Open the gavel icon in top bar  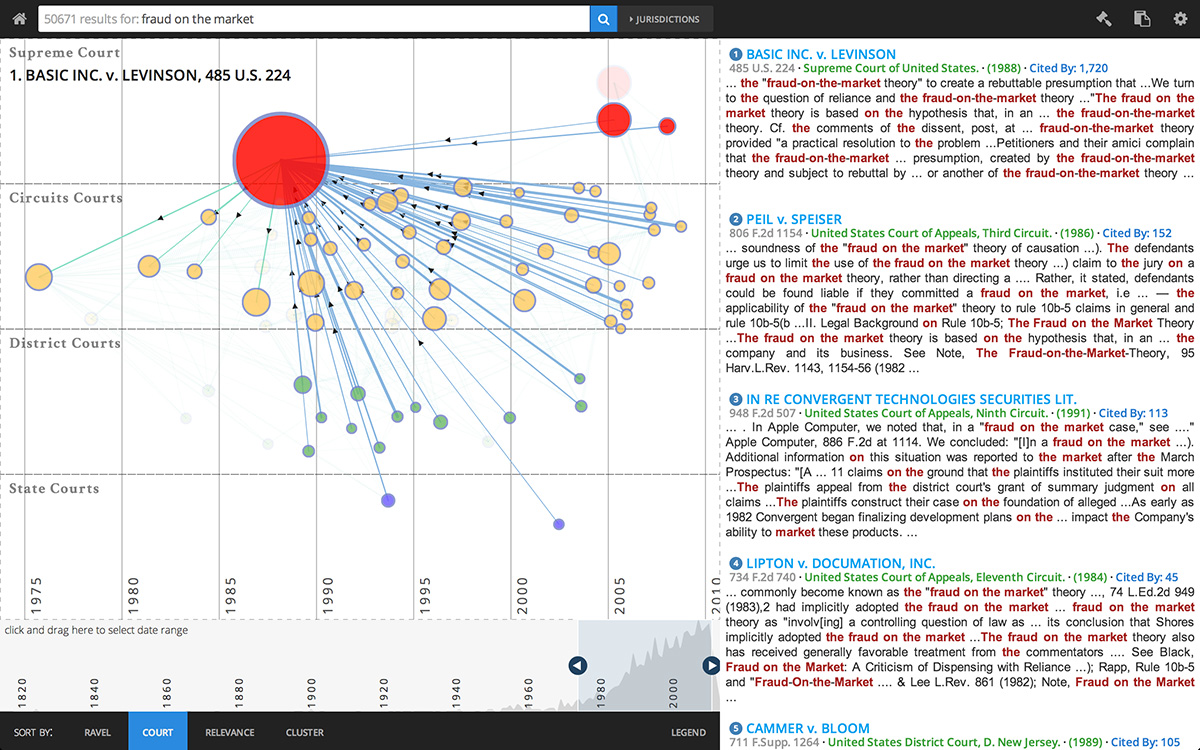tap(1103, 18)
